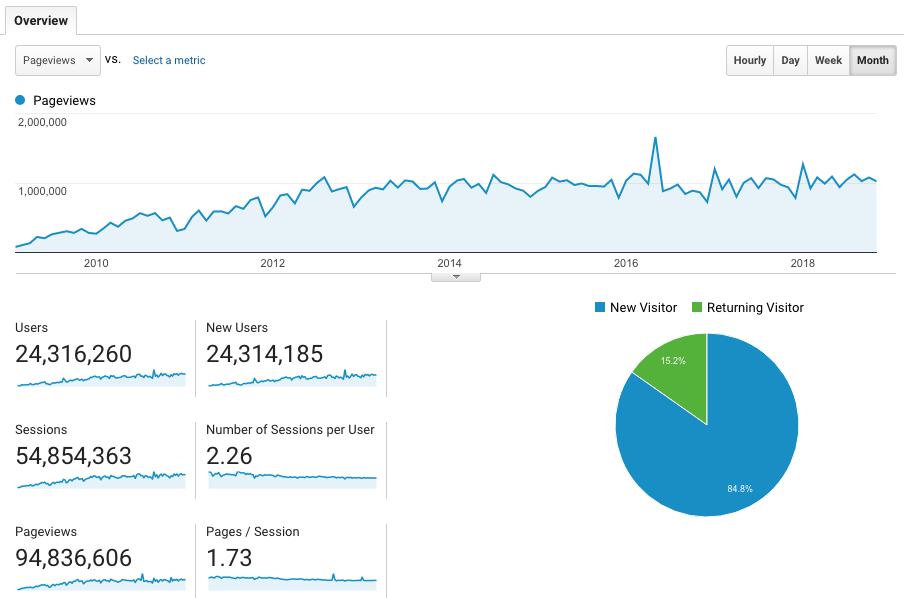This screenshot has height=598, width=904.
Task: Open the Pageviews metric dropdown
Action: pyautogui.click(x=58, y=60)
